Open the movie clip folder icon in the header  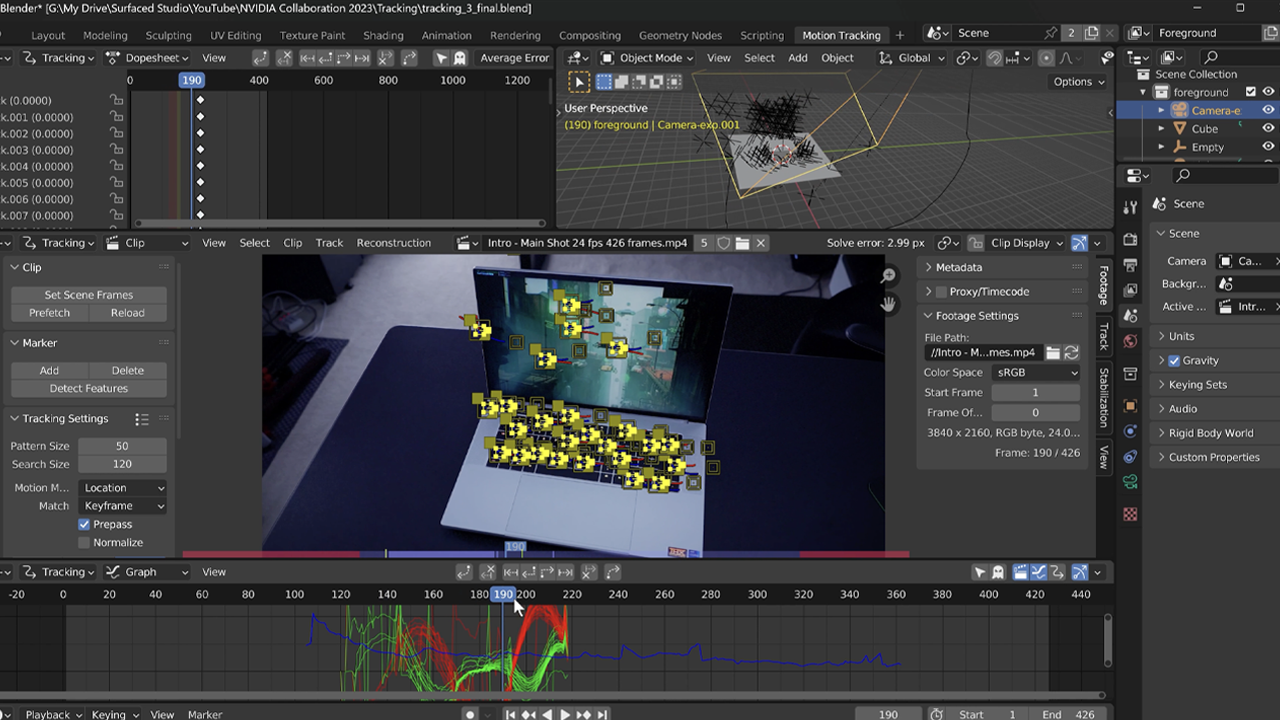coord(742,243)
